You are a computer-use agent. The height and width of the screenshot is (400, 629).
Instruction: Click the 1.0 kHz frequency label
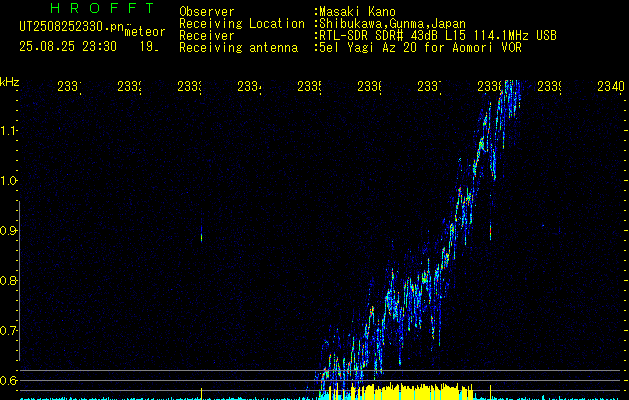[x=8, y=181]
